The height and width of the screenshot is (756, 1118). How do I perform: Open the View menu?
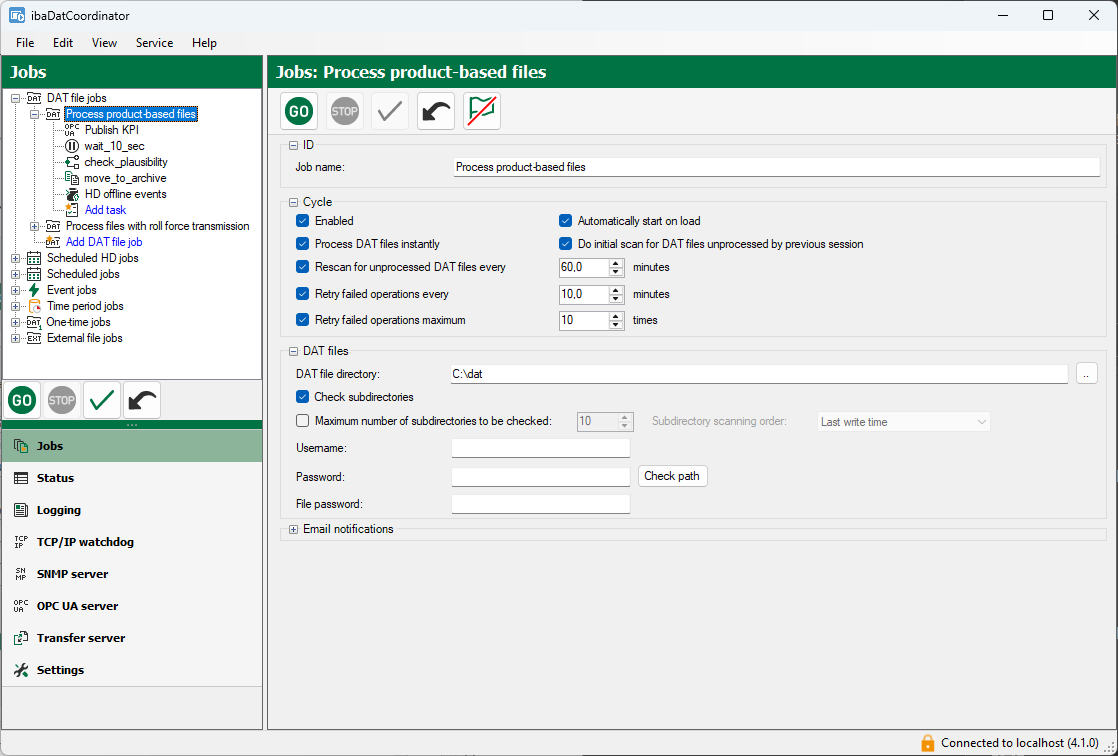tap(104, 43)
